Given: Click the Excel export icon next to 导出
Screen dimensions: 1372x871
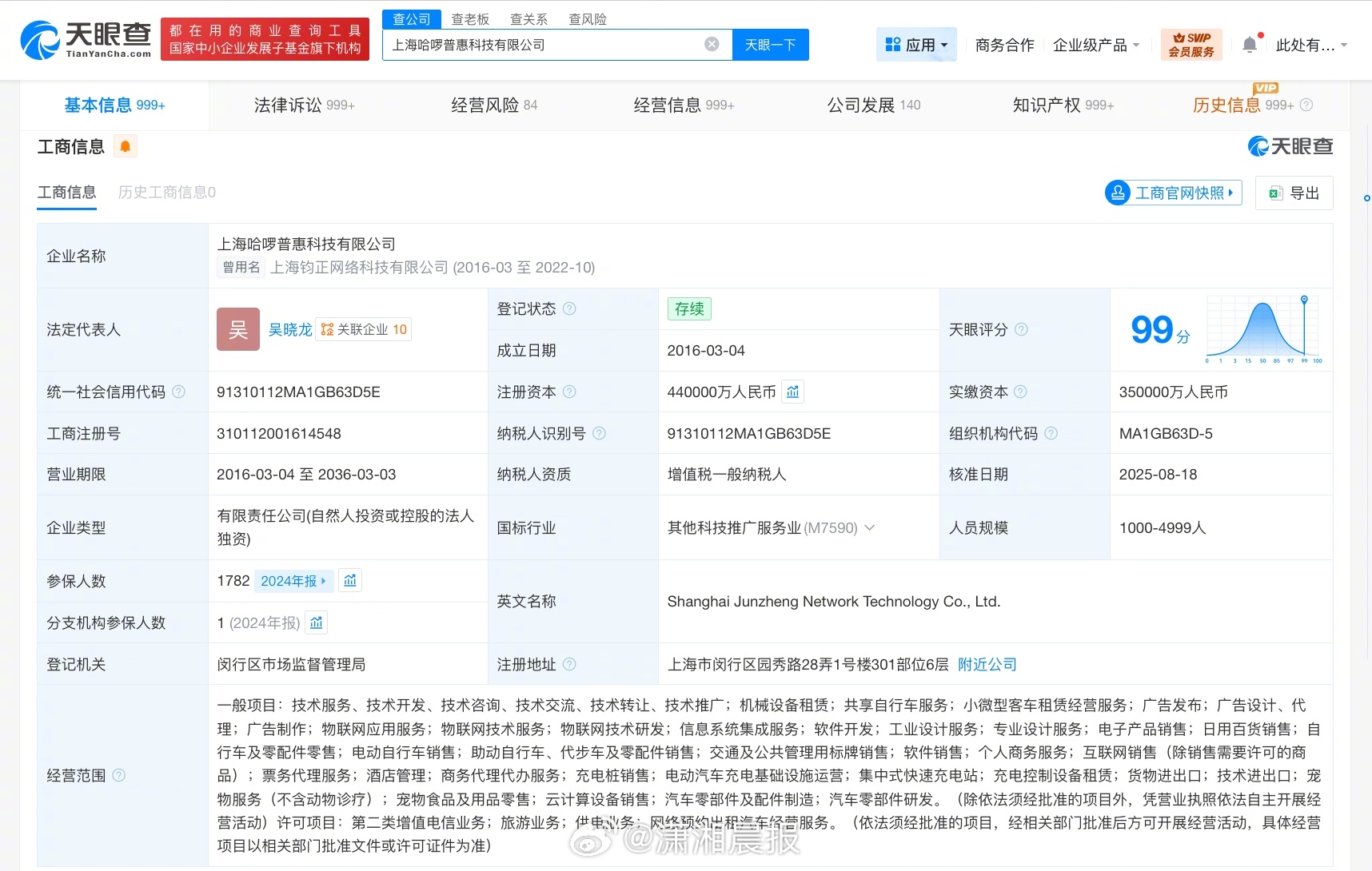Looking at the screenshot, I should 1276,193.
